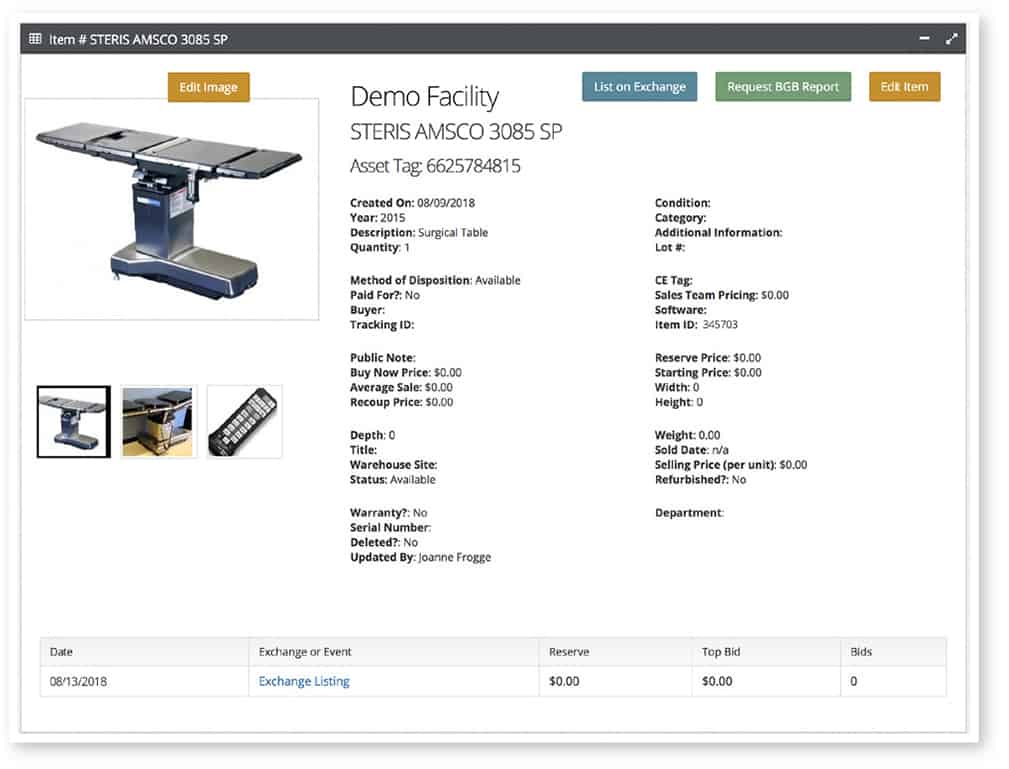Click the Refurbished?: No text
The height and width of the screenshot is (769, 1009).
click(x=701, y=480)
